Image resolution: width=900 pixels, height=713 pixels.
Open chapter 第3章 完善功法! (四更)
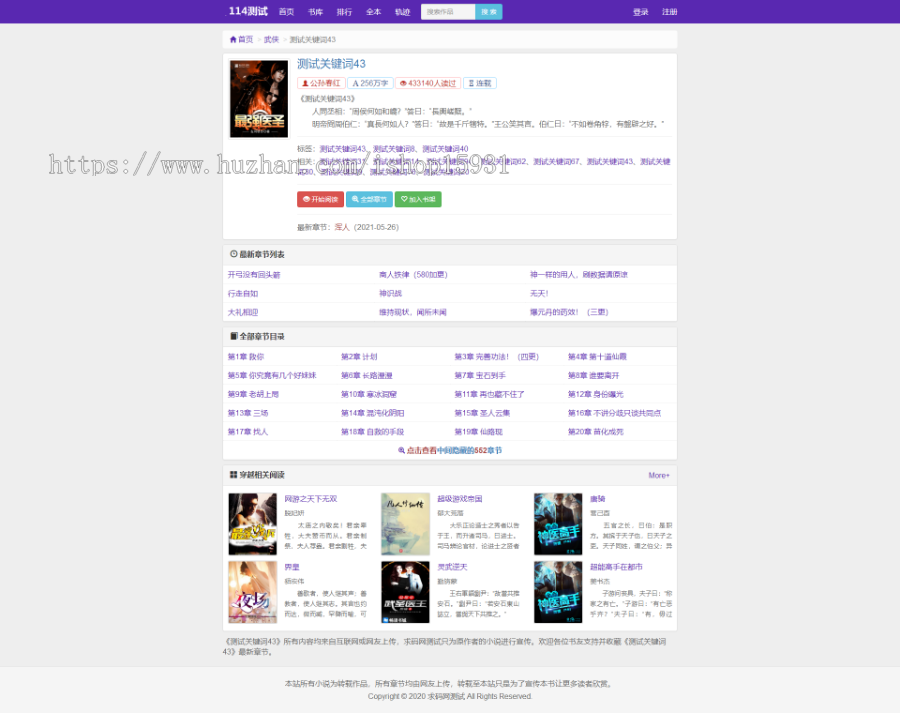[x=496, y=356]
